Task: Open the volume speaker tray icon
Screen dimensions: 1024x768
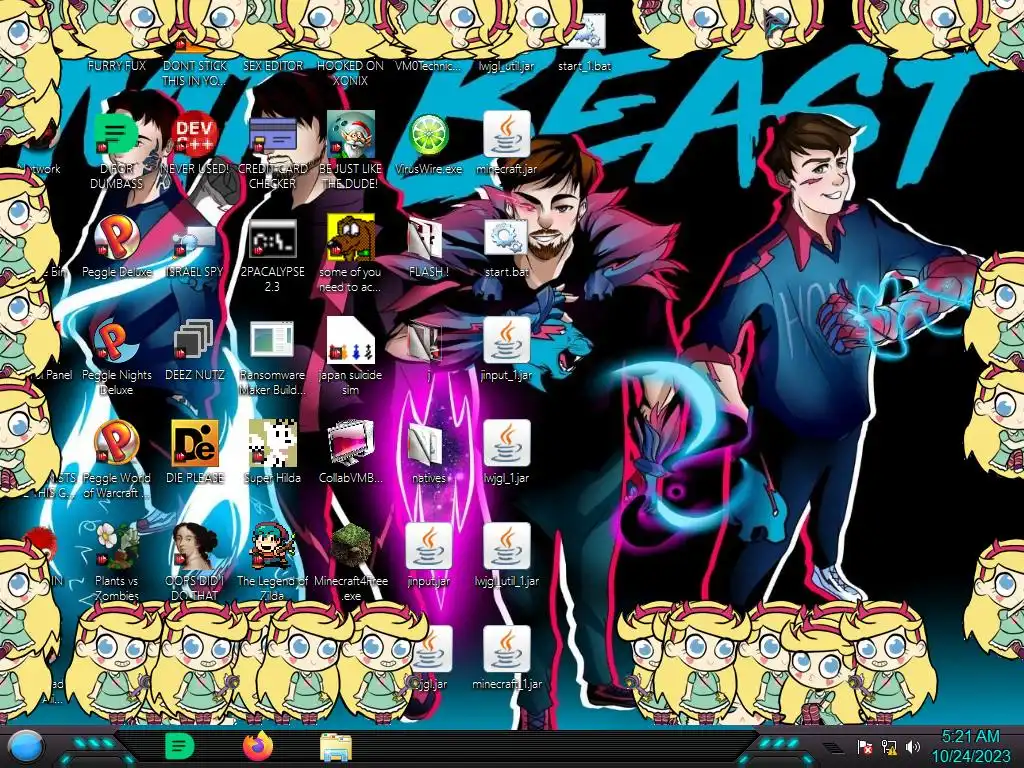Action: click(913, 746)
